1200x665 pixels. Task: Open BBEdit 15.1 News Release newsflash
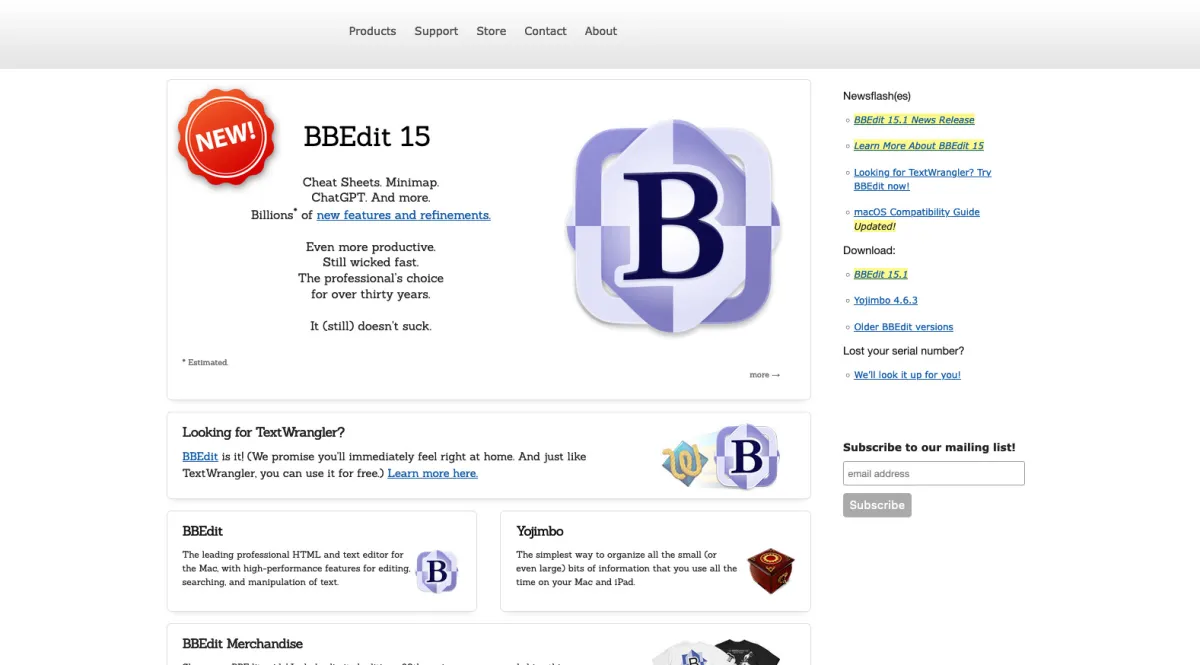point(914,120)
